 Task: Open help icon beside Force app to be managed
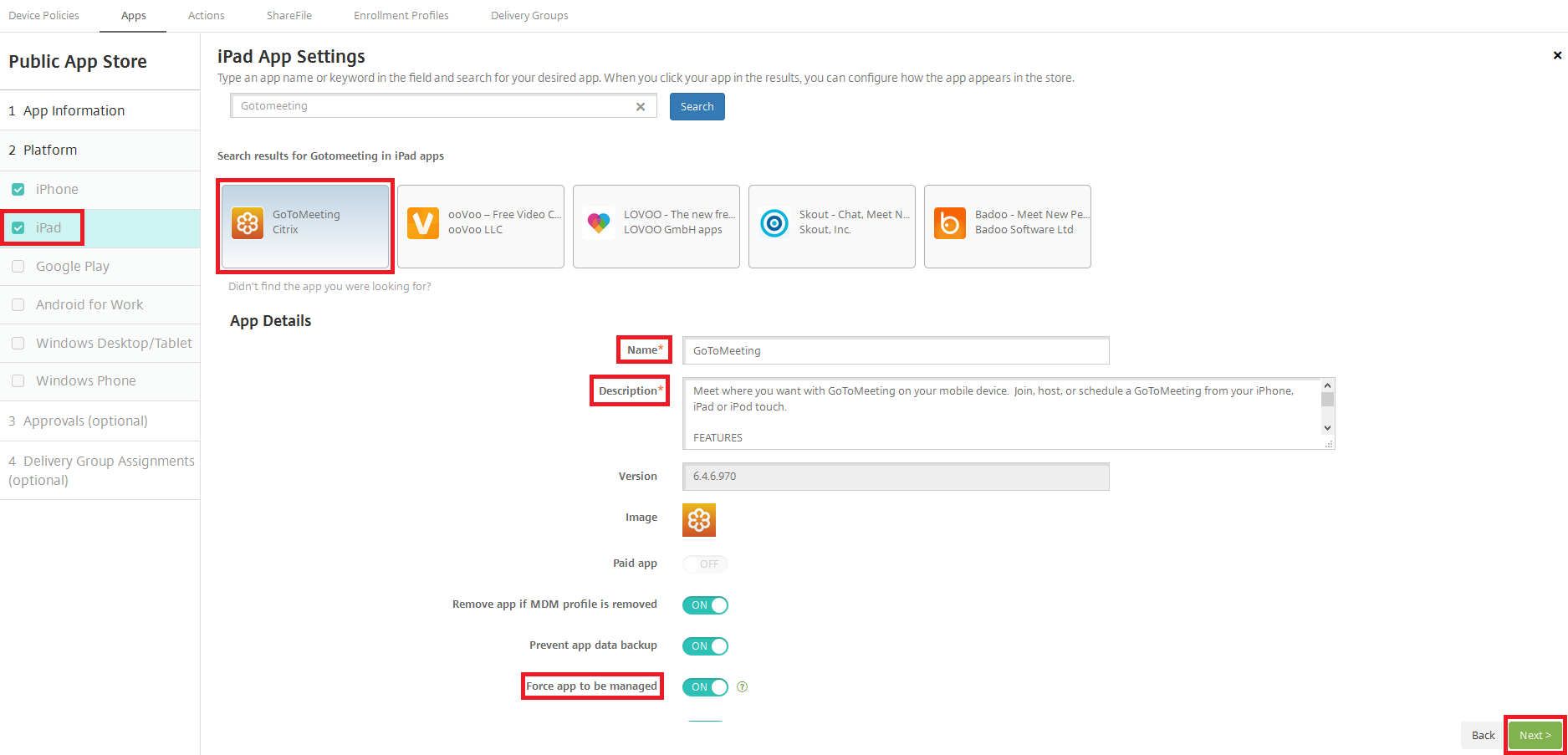742,687
